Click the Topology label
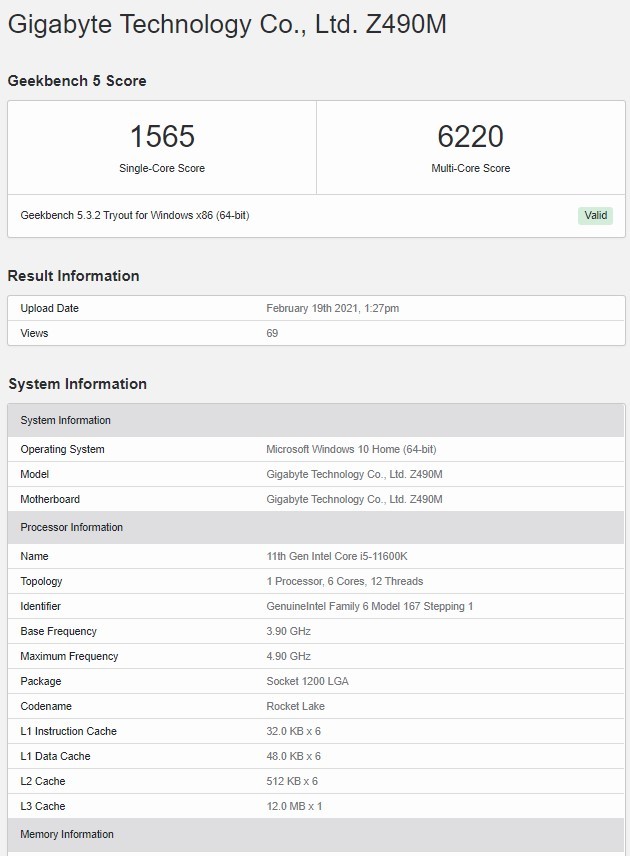This screenshot has width=630, height=856. (41, 581)
